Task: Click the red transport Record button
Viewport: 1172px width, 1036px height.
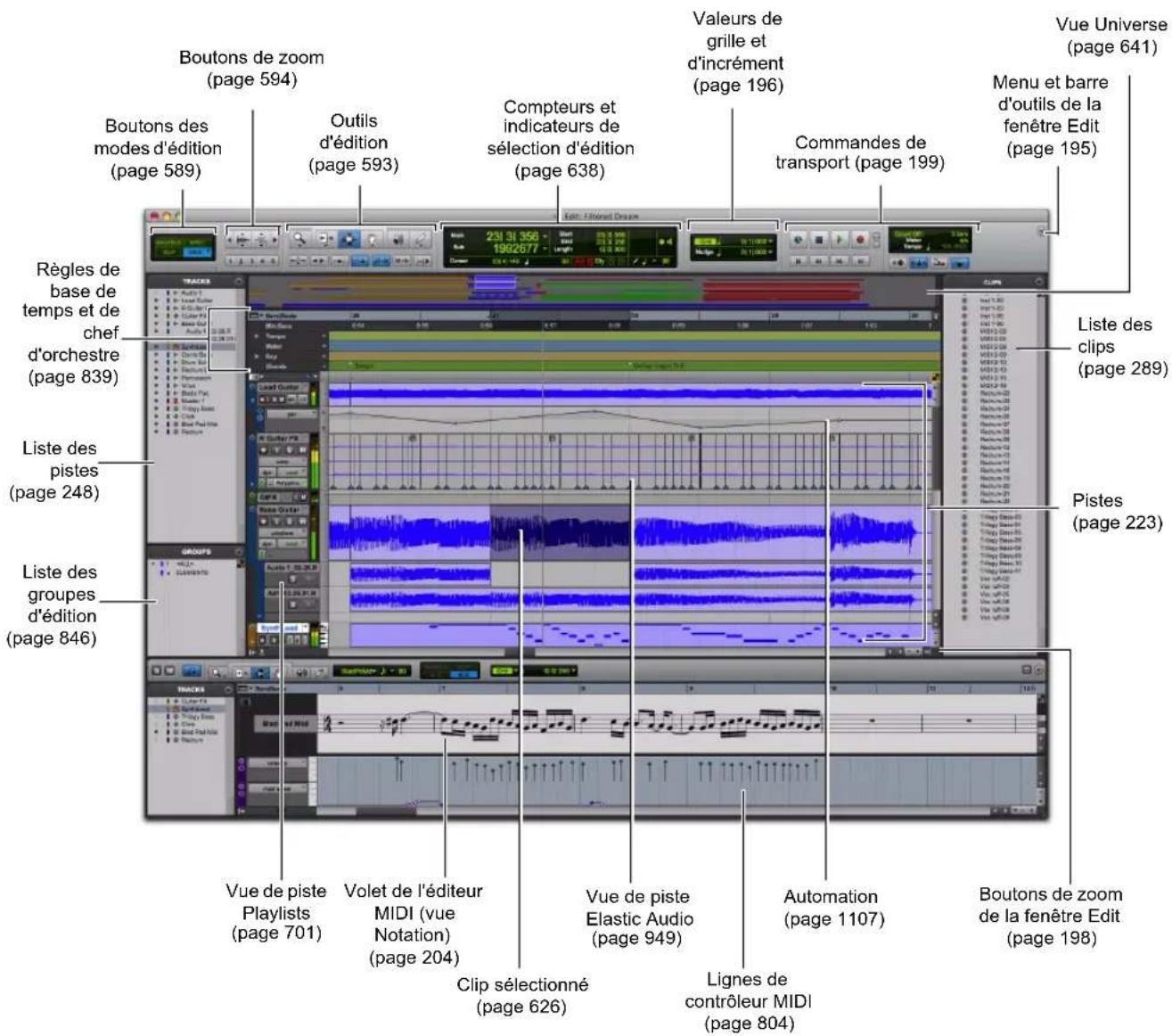Action: coord(860,239)
